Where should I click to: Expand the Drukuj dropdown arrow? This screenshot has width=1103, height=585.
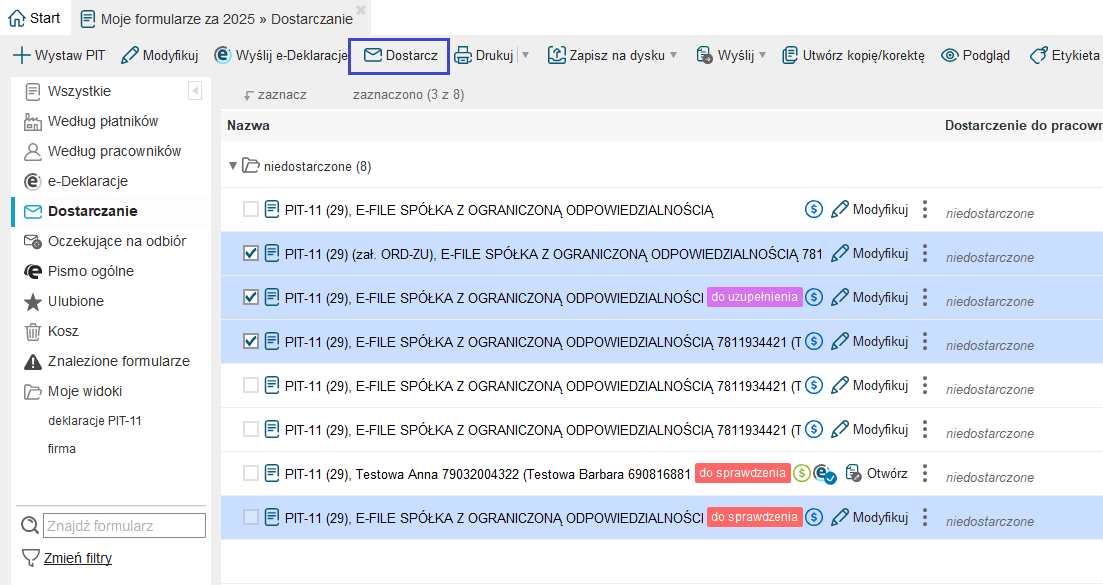(x=526, y=55)
